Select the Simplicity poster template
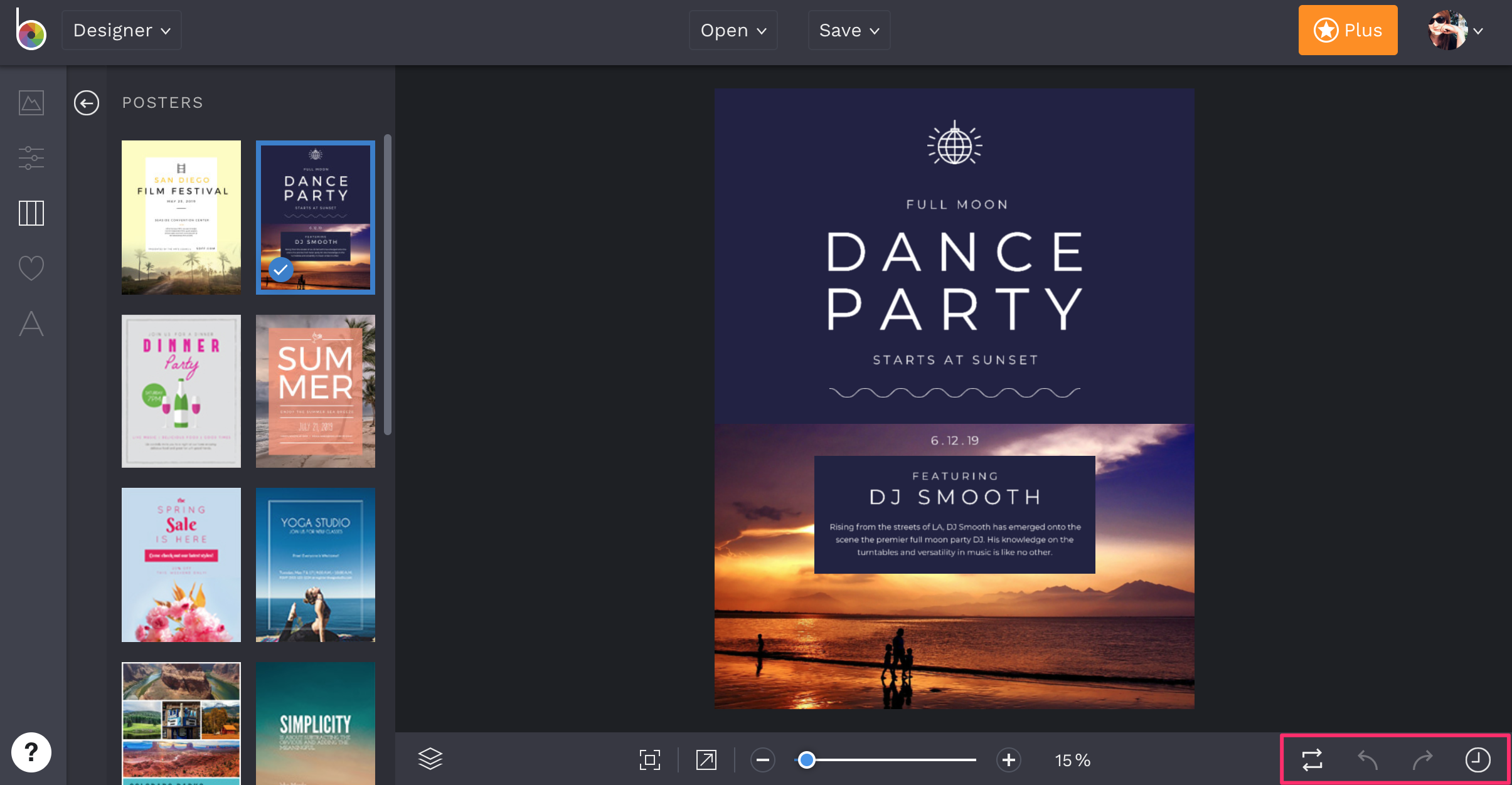 tap(316, 724)
